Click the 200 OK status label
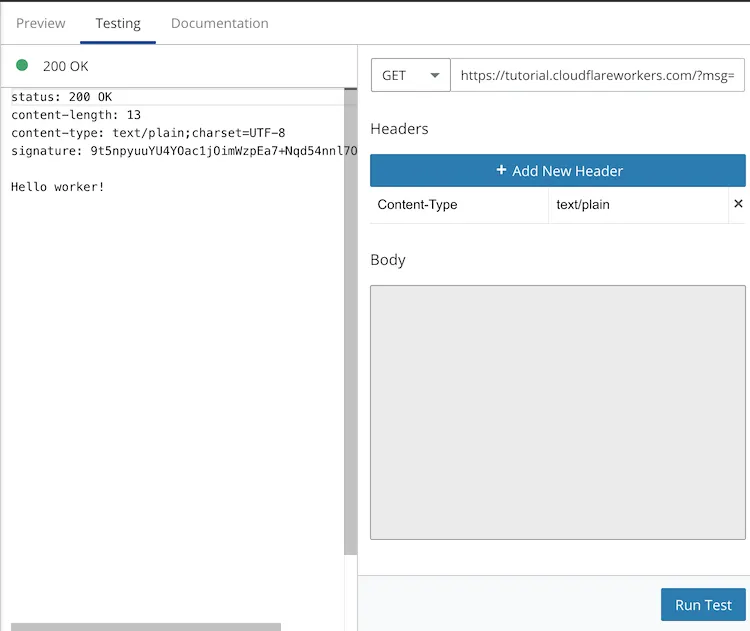 coord(66,66)
